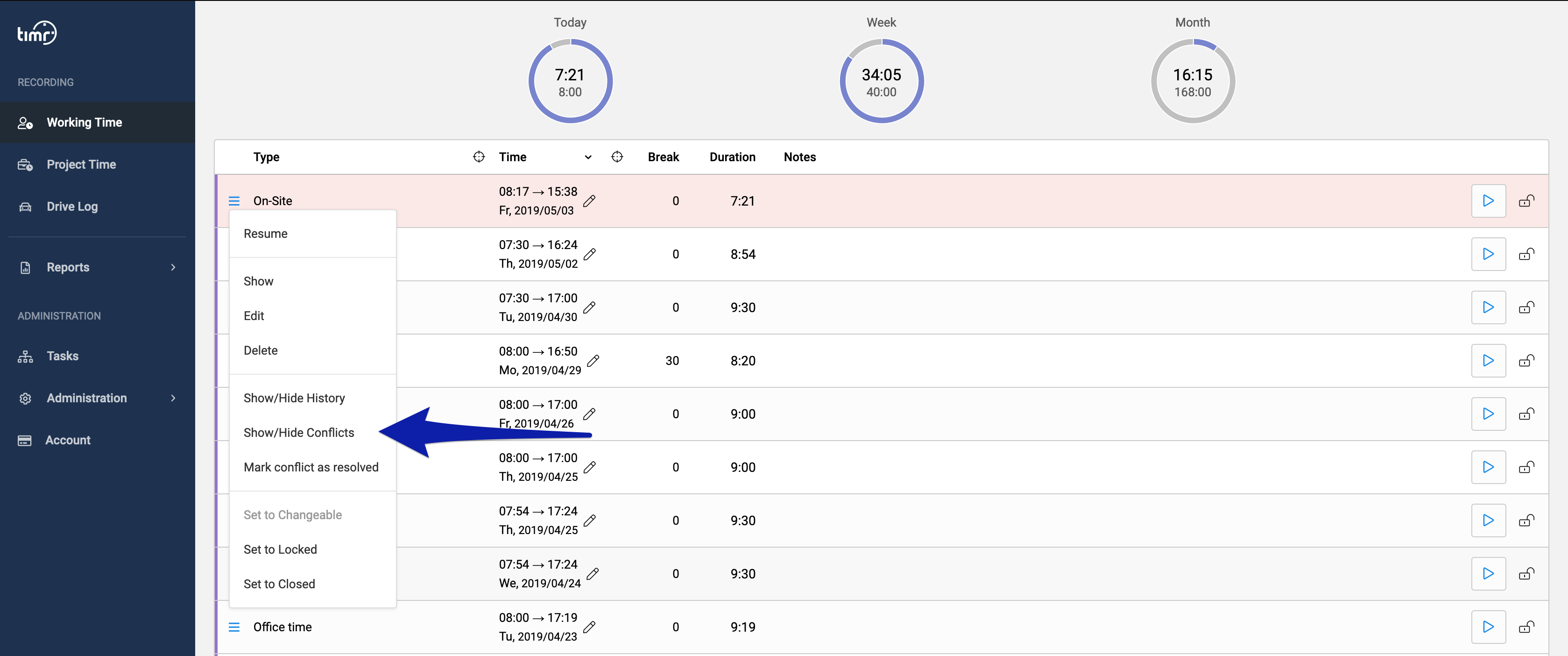
Task: Click the Working Time person-clock icon
Action: tap(25, 123)
